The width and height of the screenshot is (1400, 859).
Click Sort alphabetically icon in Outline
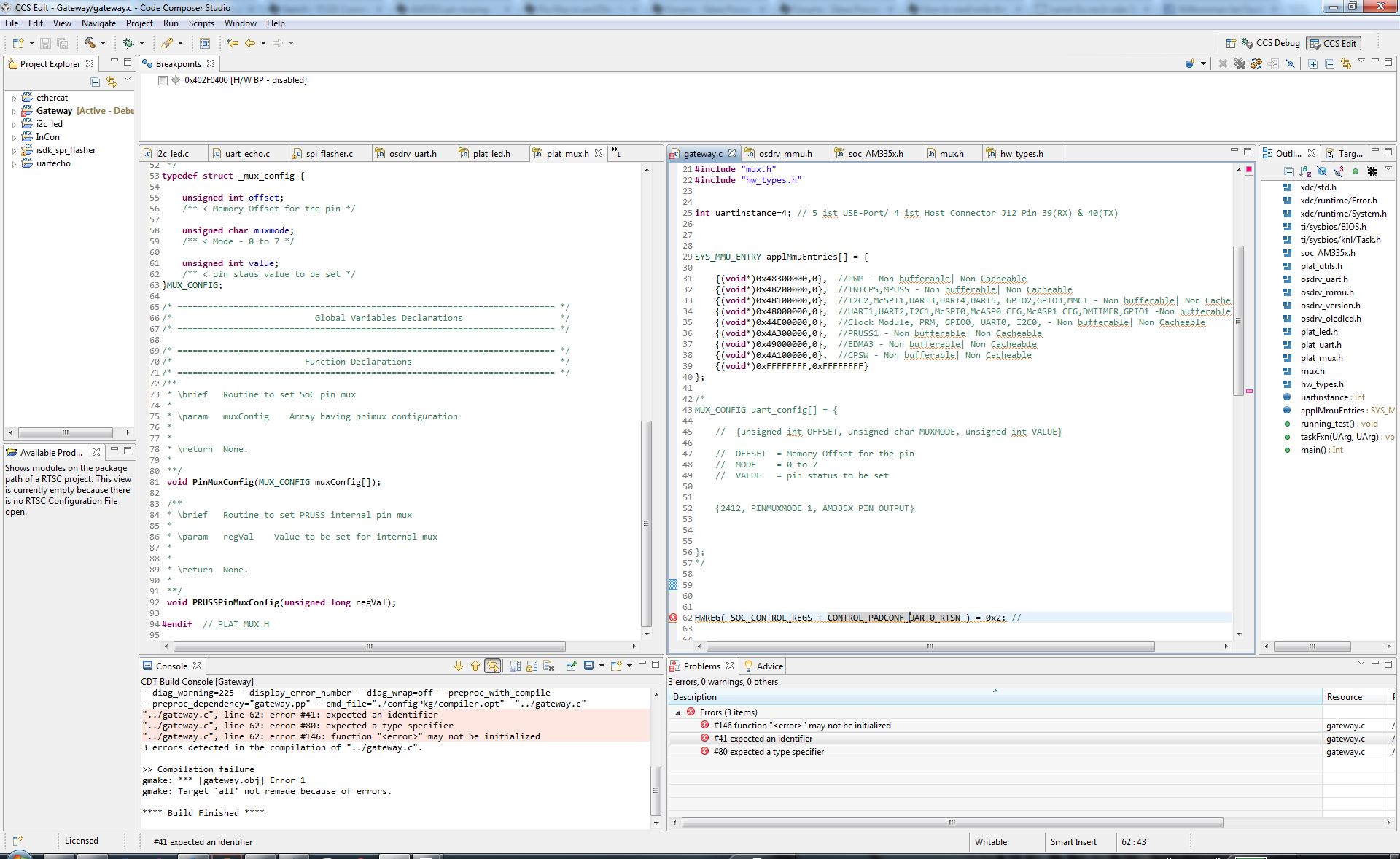coord(1305,172)
